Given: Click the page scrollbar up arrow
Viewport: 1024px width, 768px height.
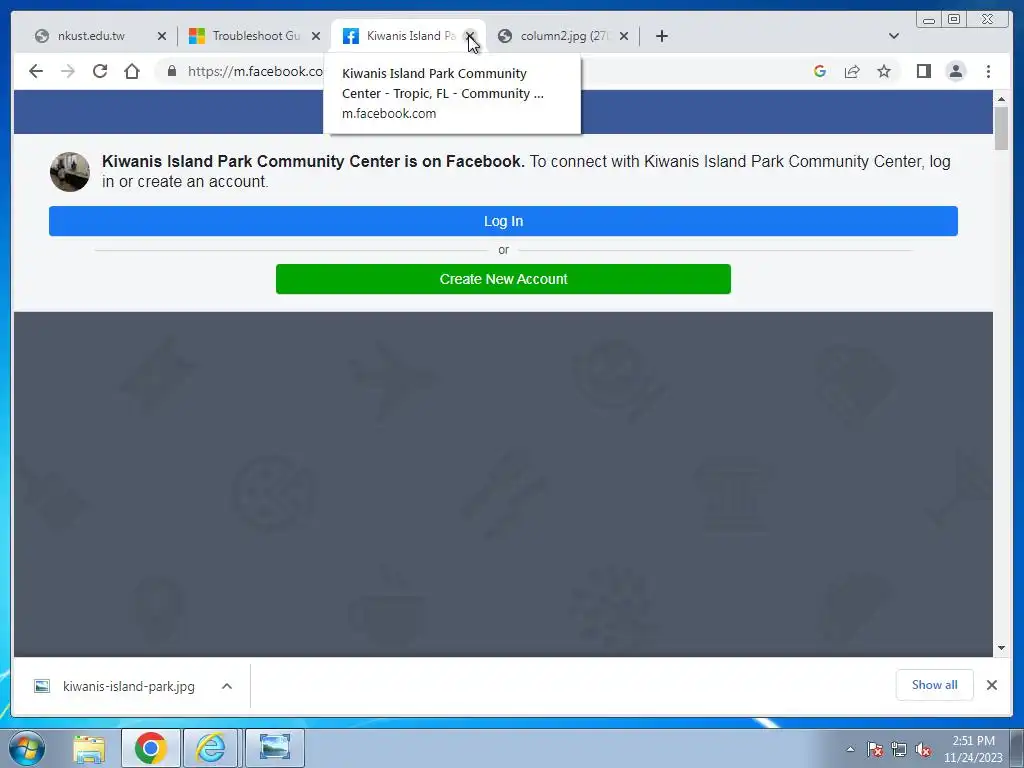Looking at the screenshot, I should pyautogui.click(x=1001, y=99).
